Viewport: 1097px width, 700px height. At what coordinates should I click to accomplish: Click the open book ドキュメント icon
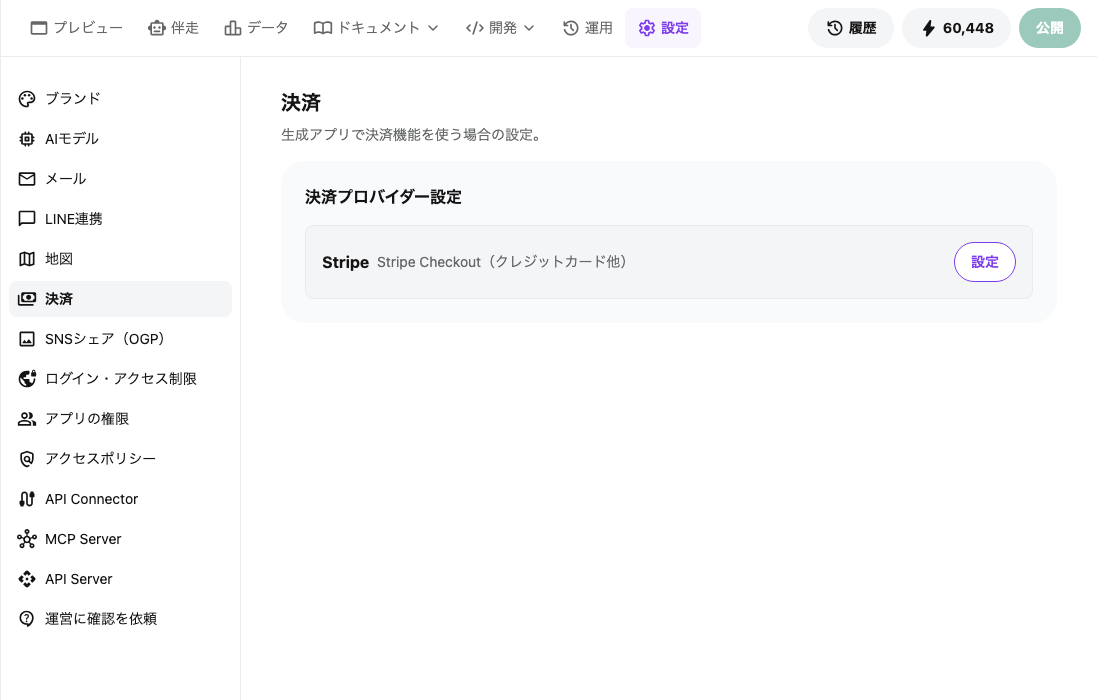point(323,28)
